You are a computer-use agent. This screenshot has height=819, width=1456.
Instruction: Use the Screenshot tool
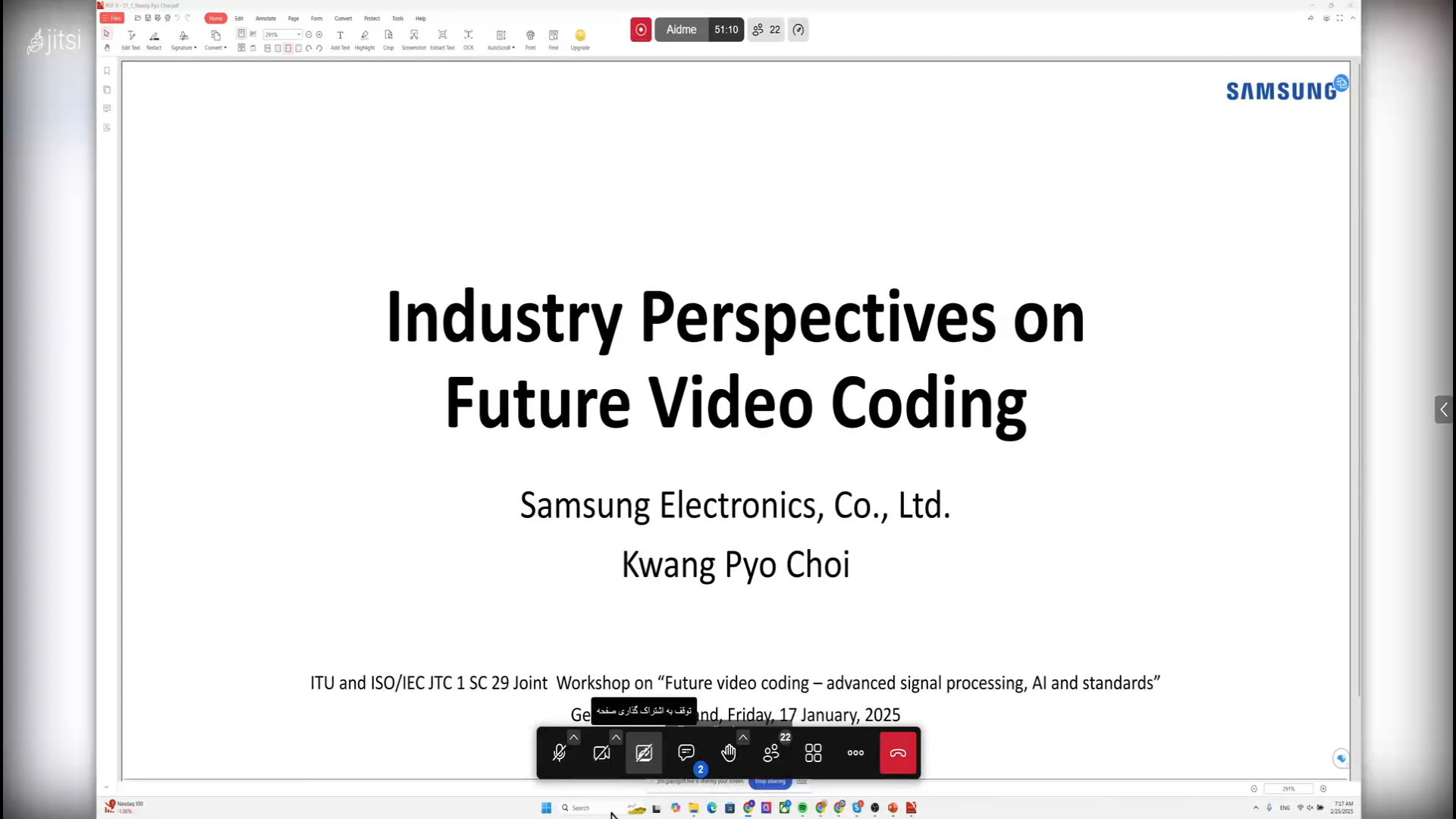click(x=414, y=40)
